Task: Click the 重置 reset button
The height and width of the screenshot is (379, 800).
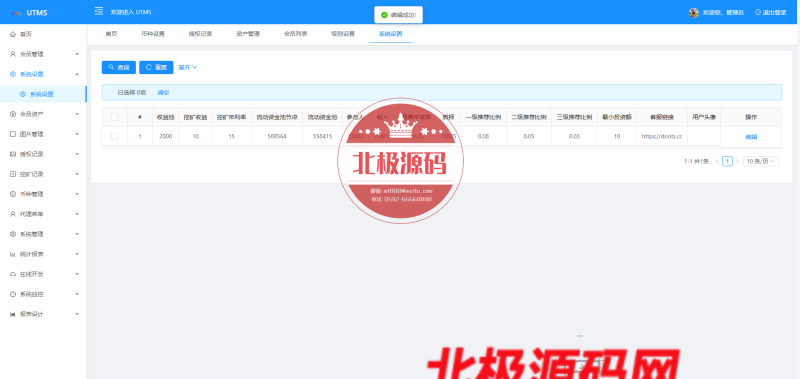Action: coord(156,67)
